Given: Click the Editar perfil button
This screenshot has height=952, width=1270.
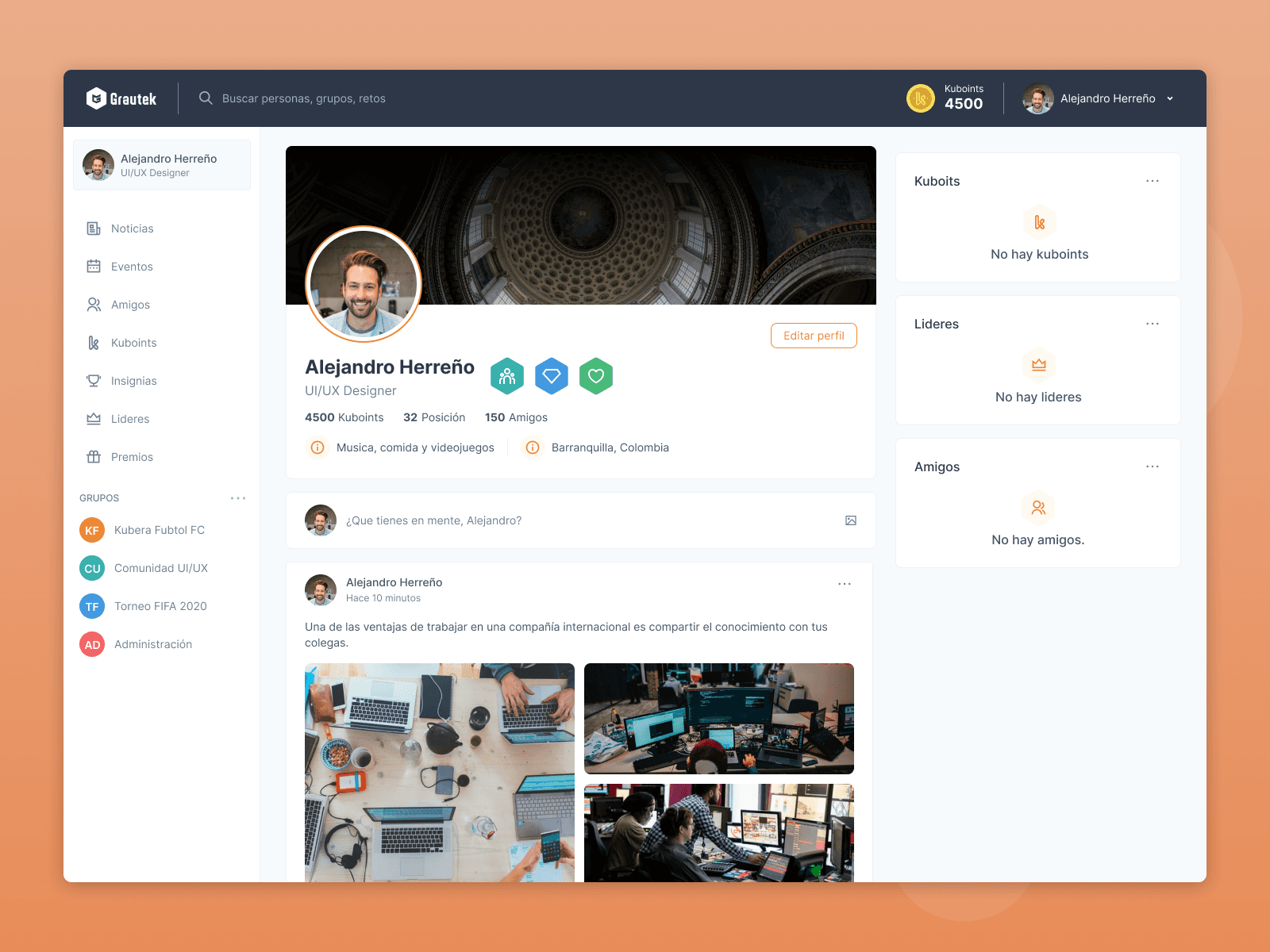Looking at the screenshot, I should coord(814,336).
